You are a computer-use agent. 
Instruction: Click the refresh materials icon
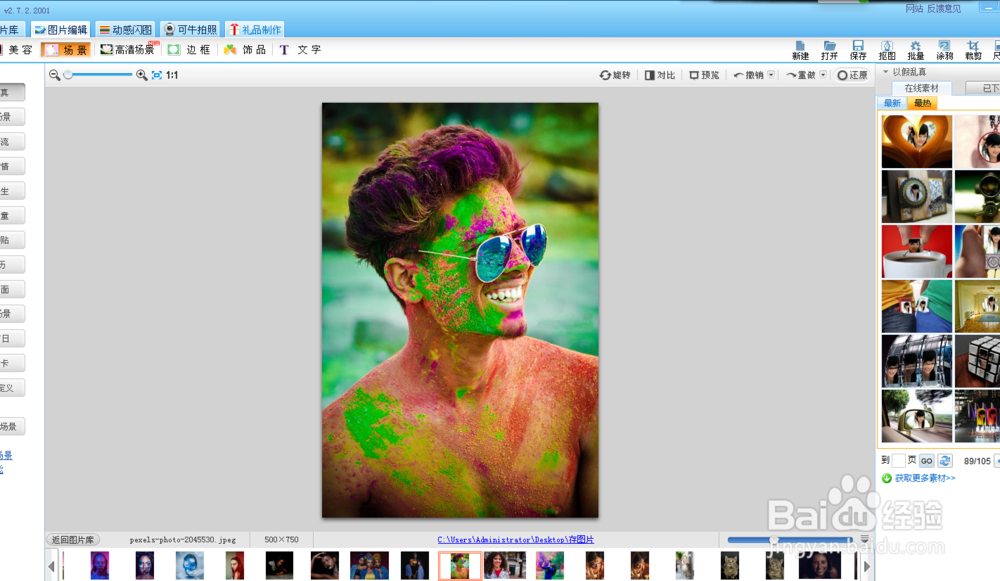coord(945,460)
